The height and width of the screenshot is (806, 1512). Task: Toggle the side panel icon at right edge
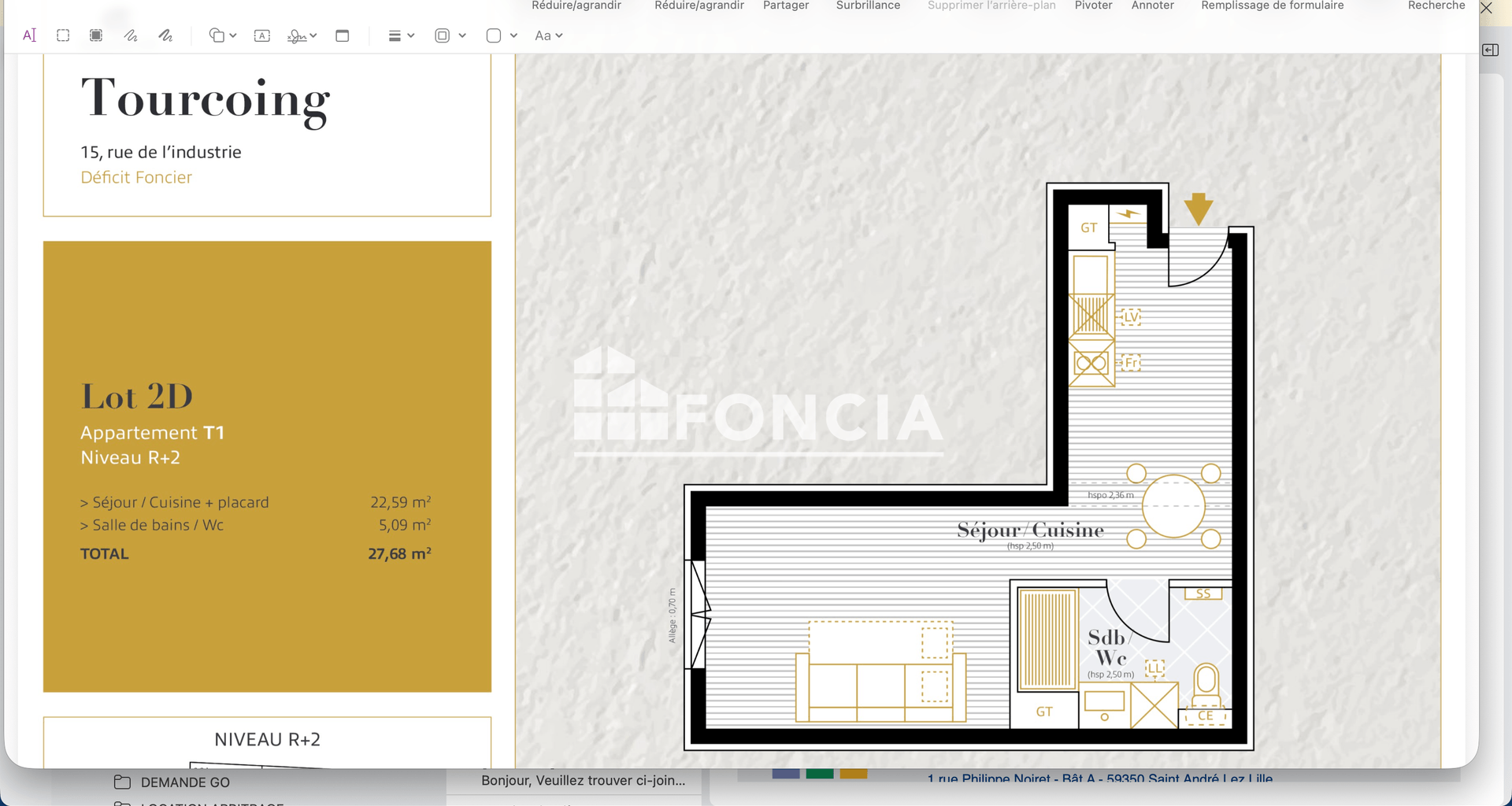click(1490, 50)
